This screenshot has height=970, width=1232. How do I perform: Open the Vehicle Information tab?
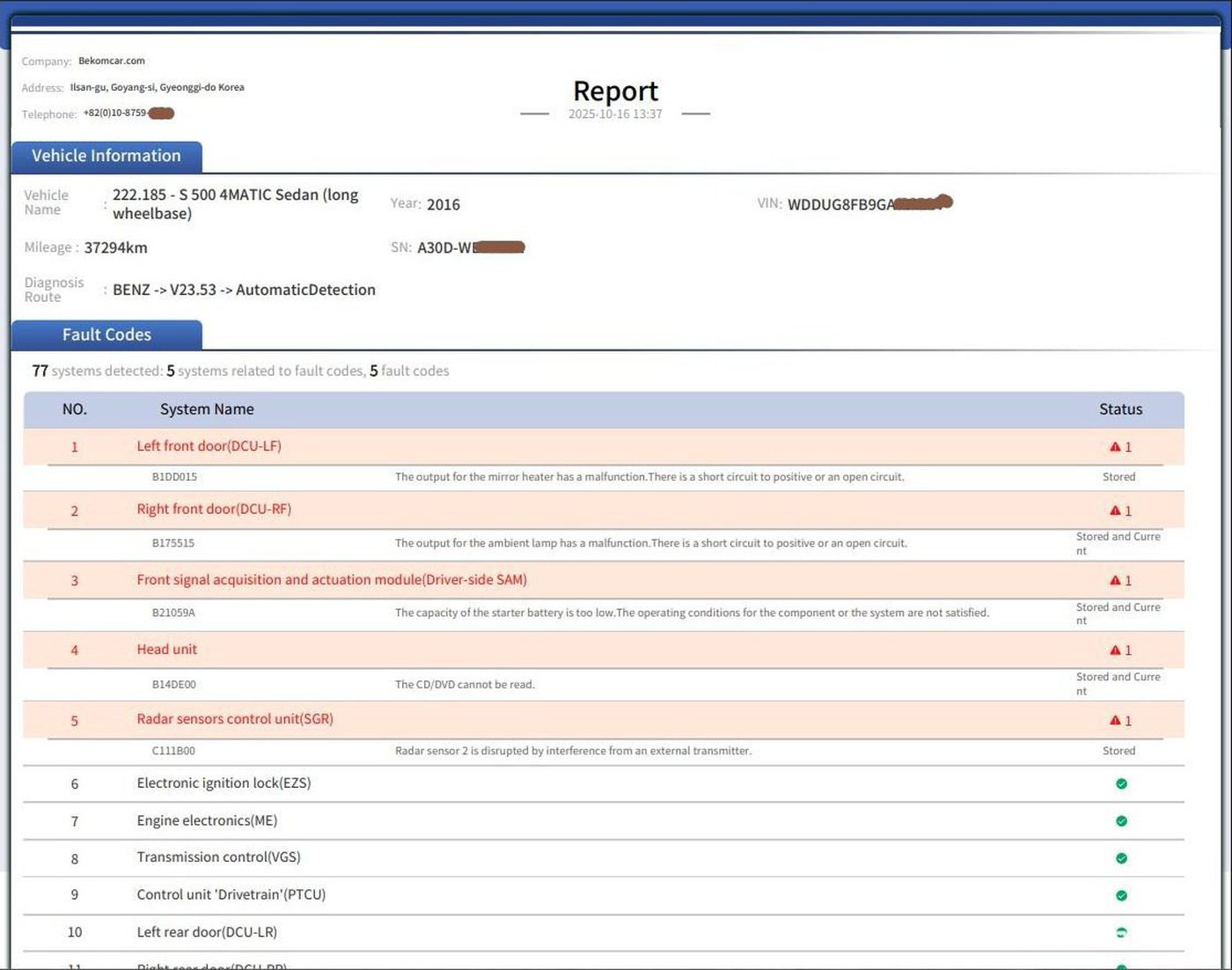(x=106, y=157)
